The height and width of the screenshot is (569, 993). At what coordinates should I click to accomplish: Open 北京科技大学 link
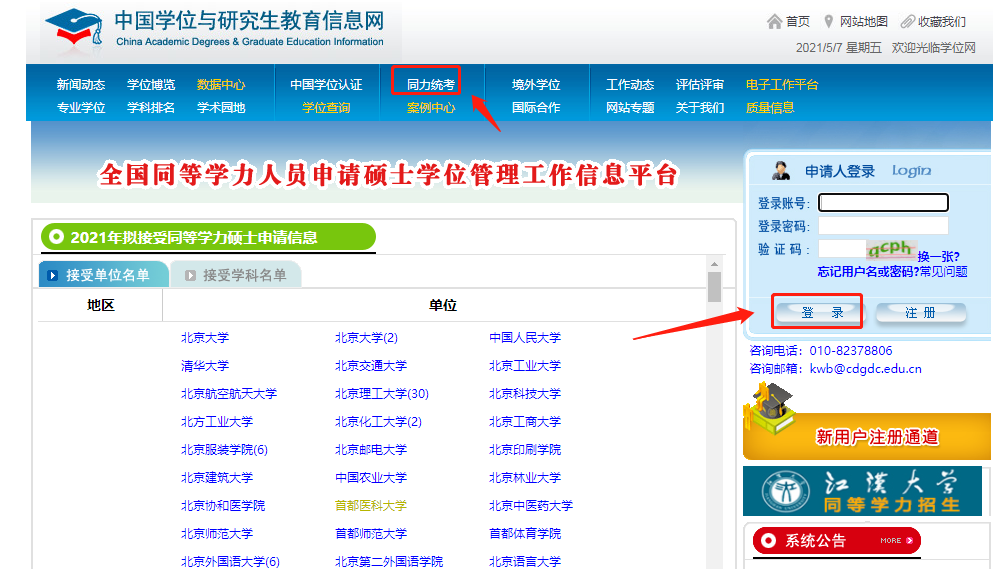click(x=525, y=393)
